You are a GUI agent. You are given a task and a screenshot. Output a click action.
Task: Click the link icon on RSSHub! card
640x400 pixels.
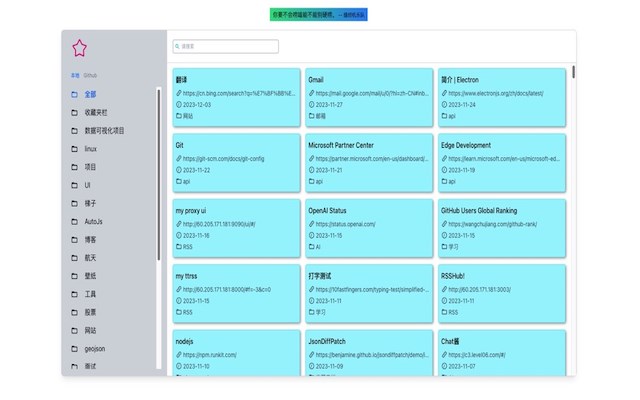[444, 289]
